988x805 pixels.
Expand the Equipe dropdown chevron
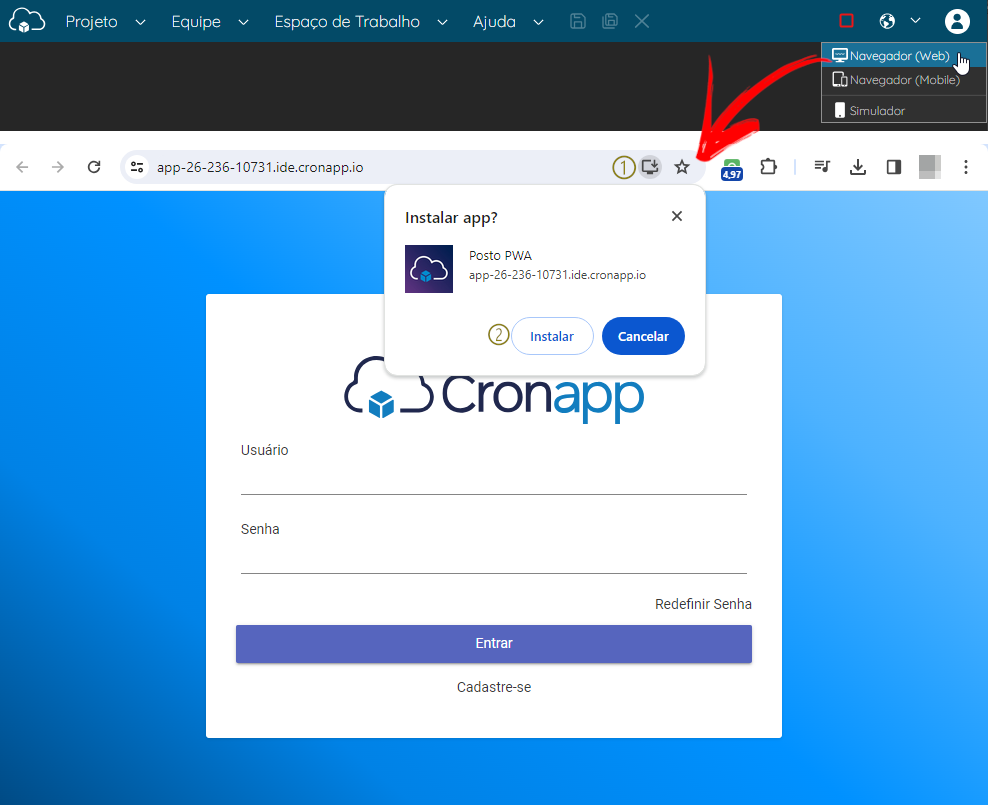coord(243,22)
